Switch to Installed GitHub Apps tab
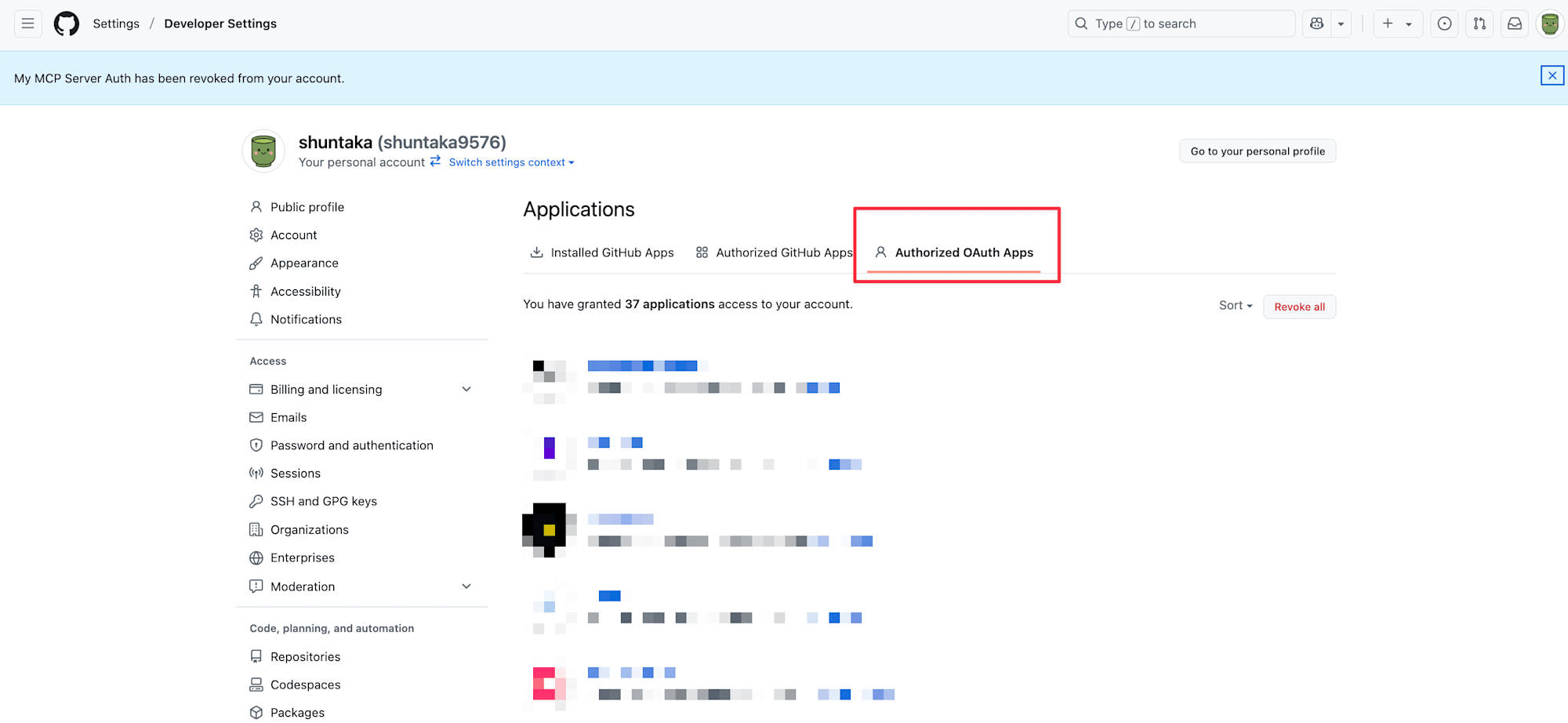Viewport: 1568px width, 723px height. pyautogui.click(x=602, y=253)
